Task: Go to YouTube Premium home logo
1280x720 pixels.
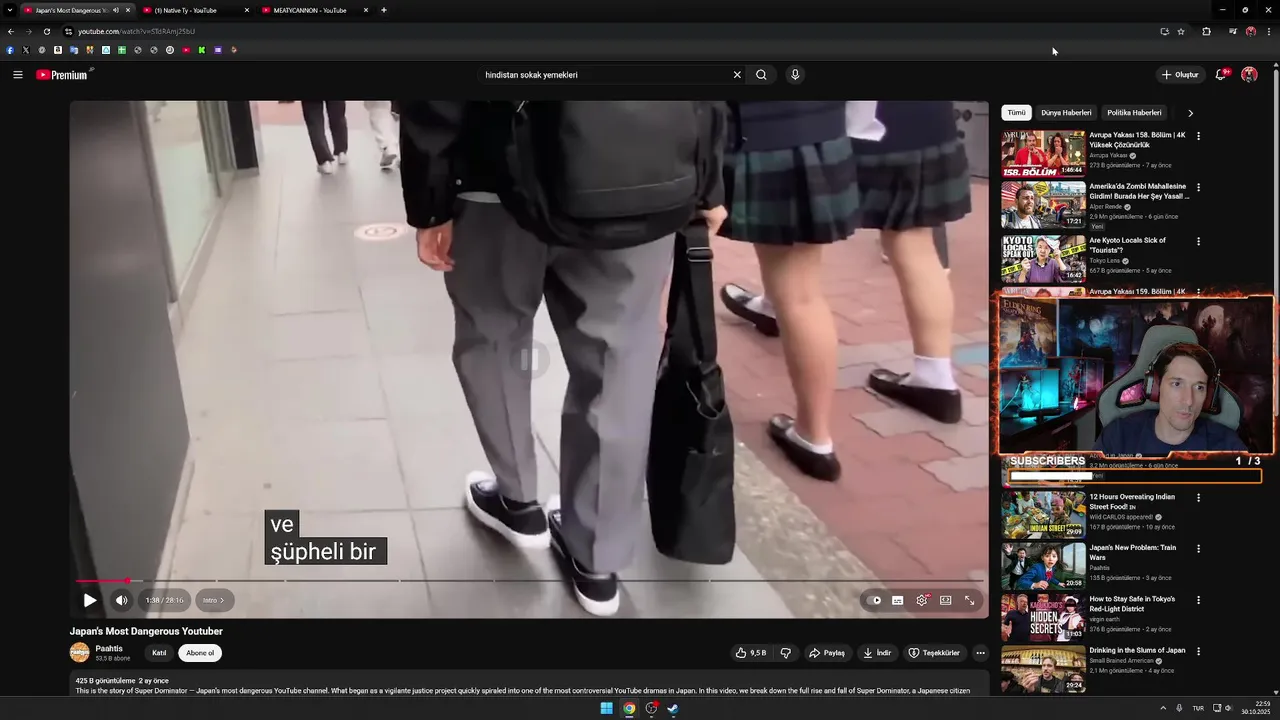Action: [64, 75]
